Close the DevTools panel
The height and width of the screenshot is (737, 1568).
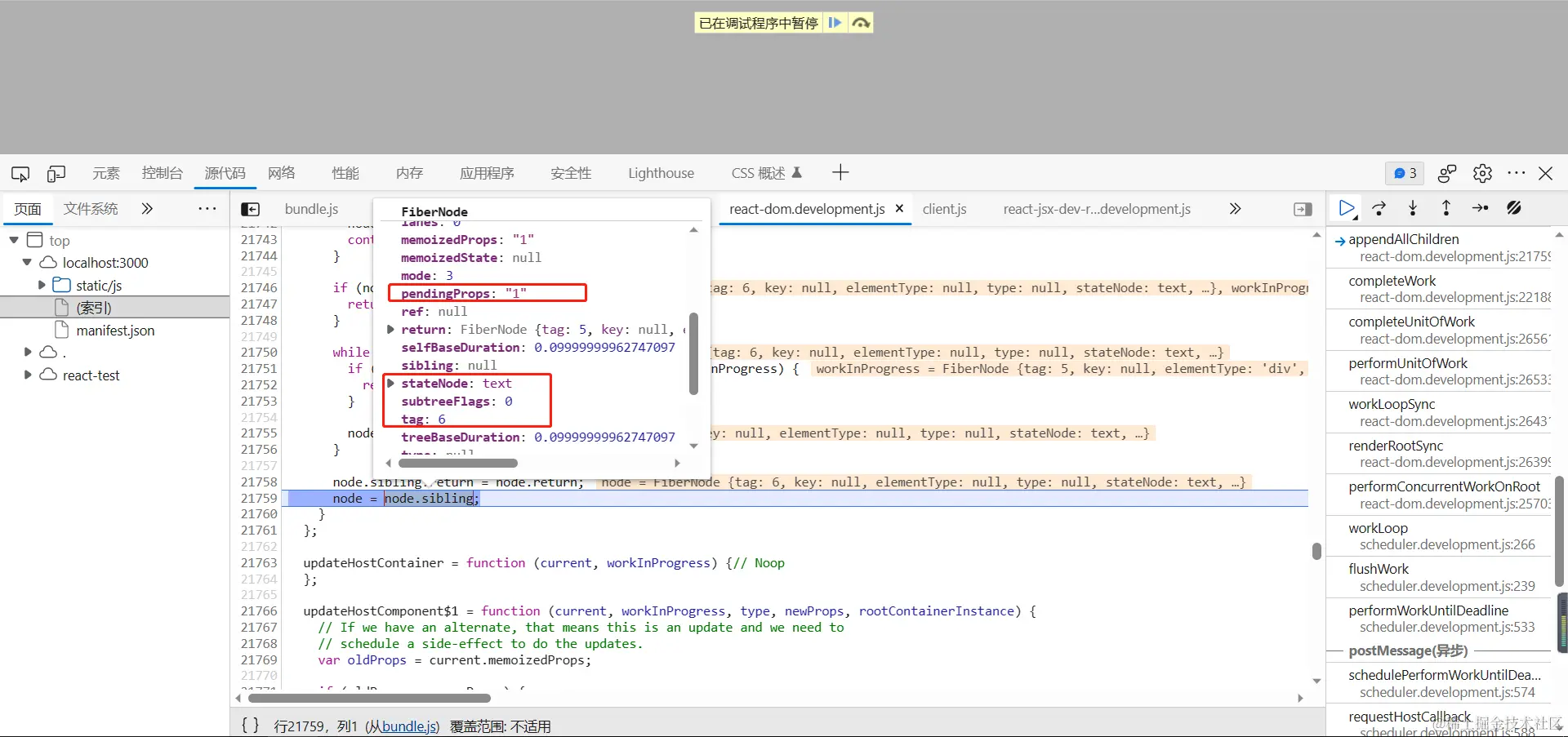[1545, 173]
